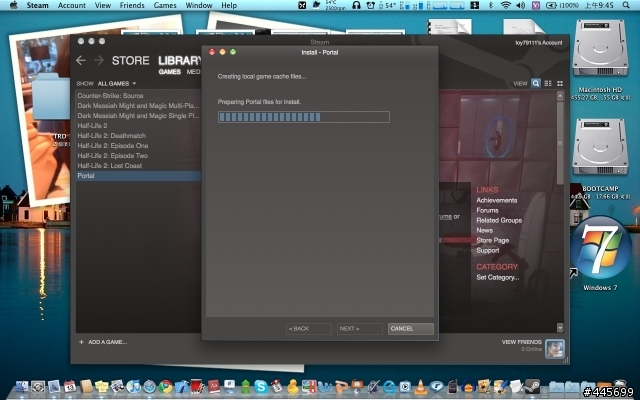Open the Games menu
The height and width of the screenshot is (400, 640).
coord(165,5)
